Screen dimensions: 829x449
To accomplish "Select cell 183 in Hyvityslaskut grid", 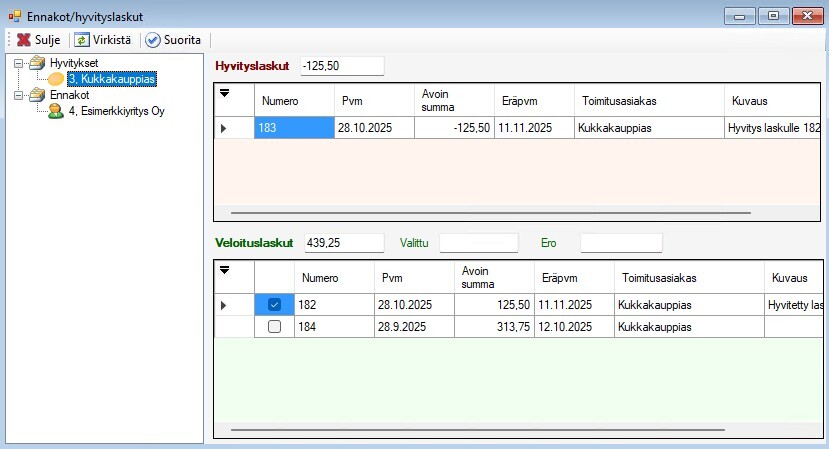I will tap(294, 128).
